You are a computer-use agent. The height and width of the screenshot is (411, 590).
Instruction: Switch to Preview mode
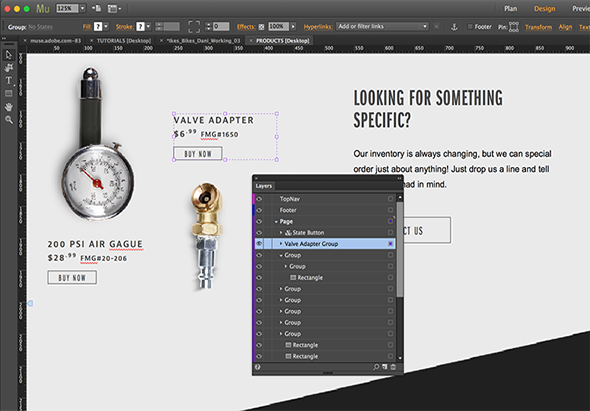coord(581,9)
